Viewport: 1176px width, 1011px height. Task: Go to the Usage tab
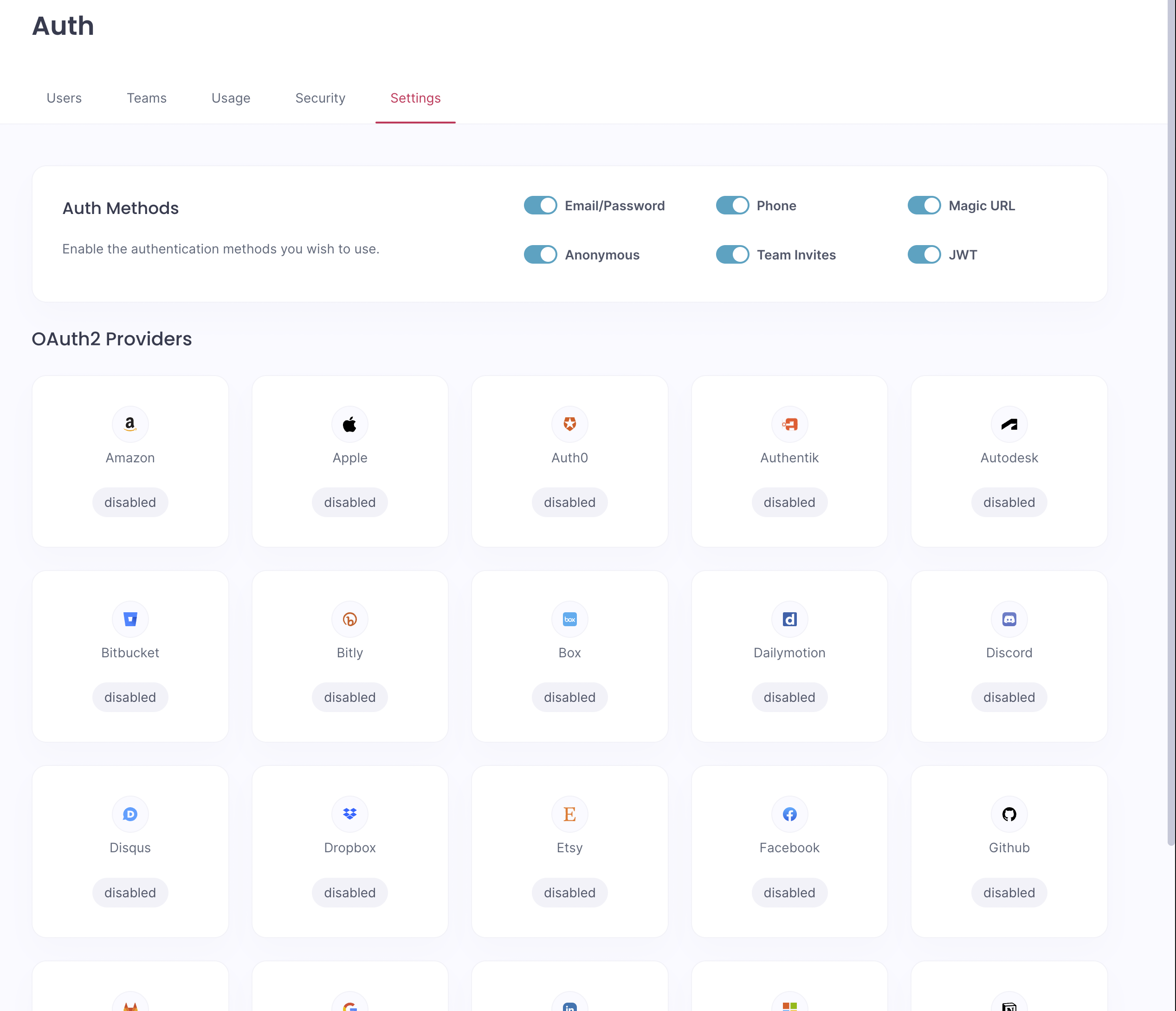(231, 98)
